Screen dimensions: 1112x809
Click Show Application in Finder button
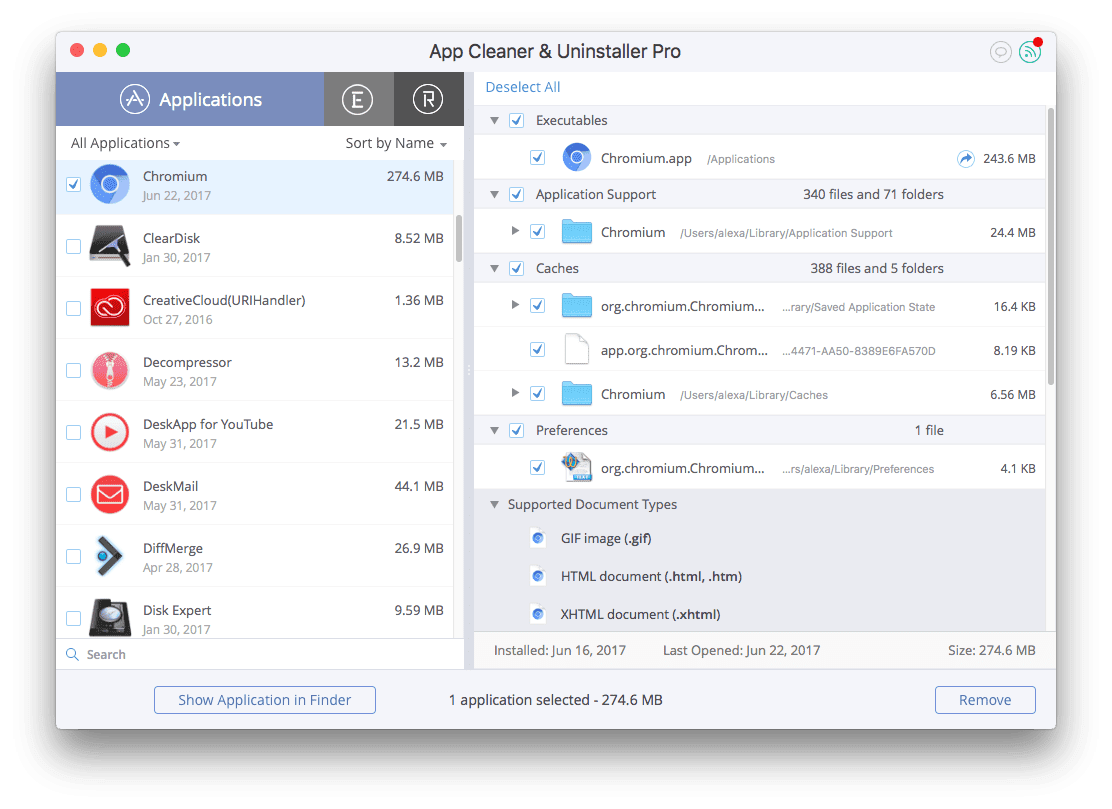[x=265, y=700]
